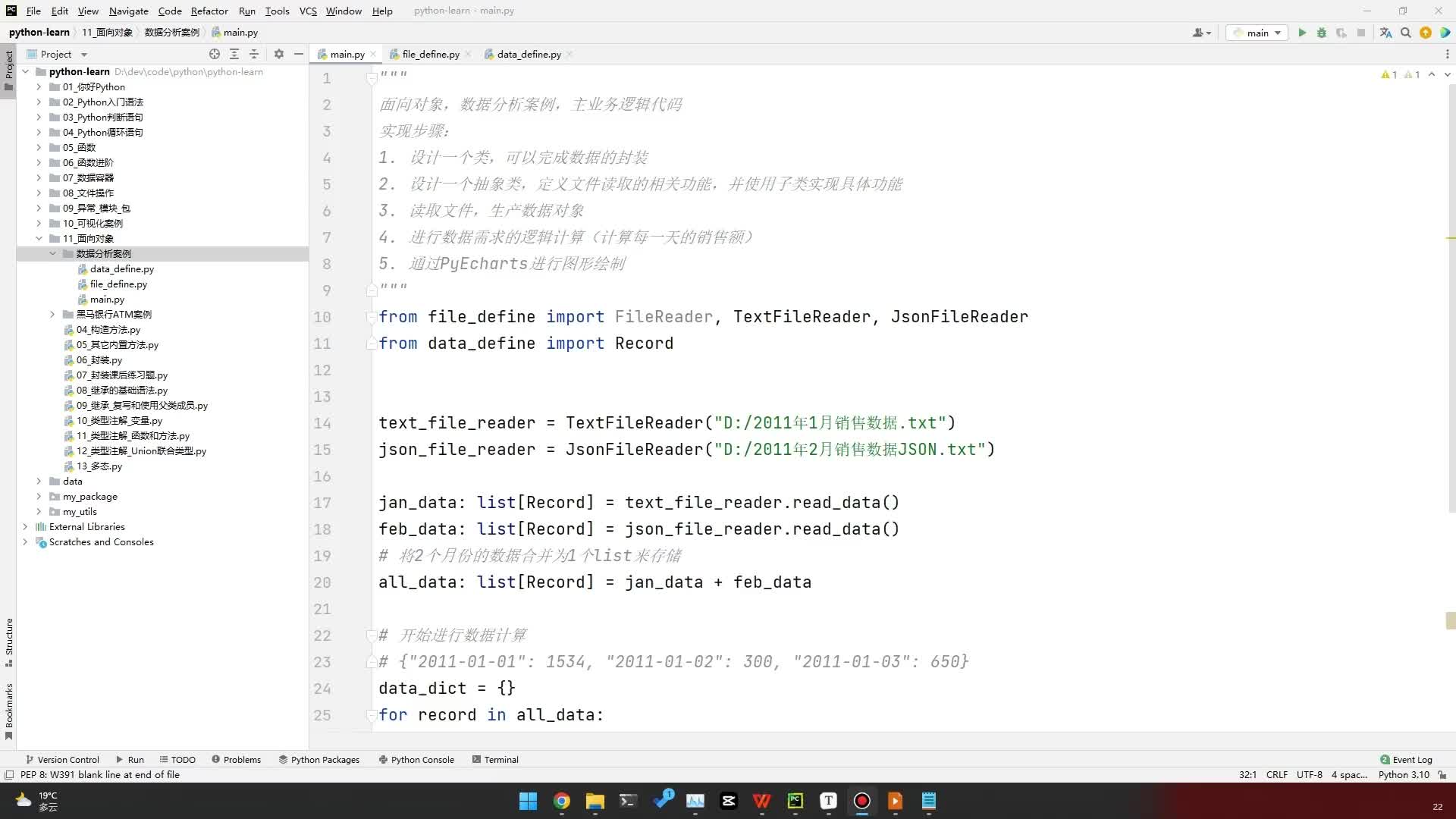Open Chrome from Windows taskbar
1456x819 pixels.
(562, 801)
